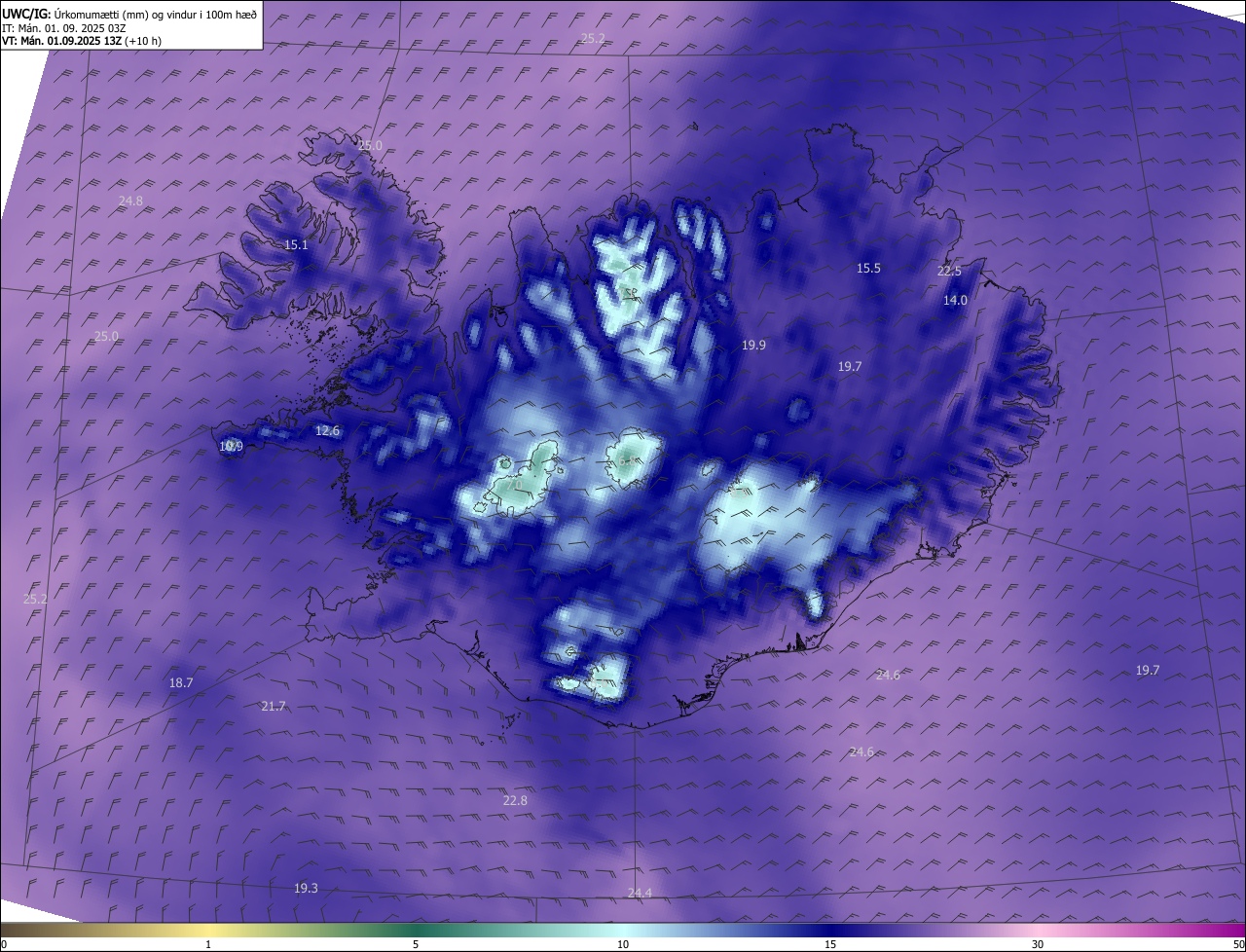The height and width of the screenshot is (952, 1246).
Task: Select the 24.8 value label
Action: [130, 201]
